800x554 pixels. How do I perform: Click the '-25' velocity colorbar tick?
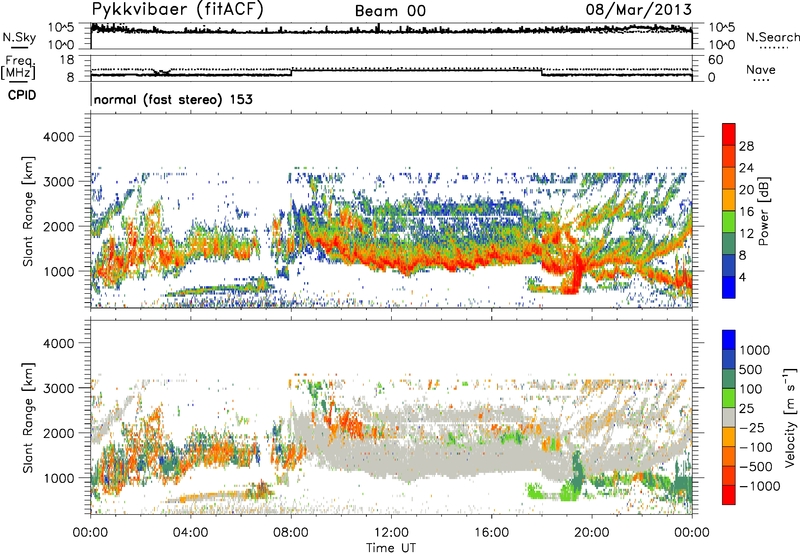tap(752, 427)
